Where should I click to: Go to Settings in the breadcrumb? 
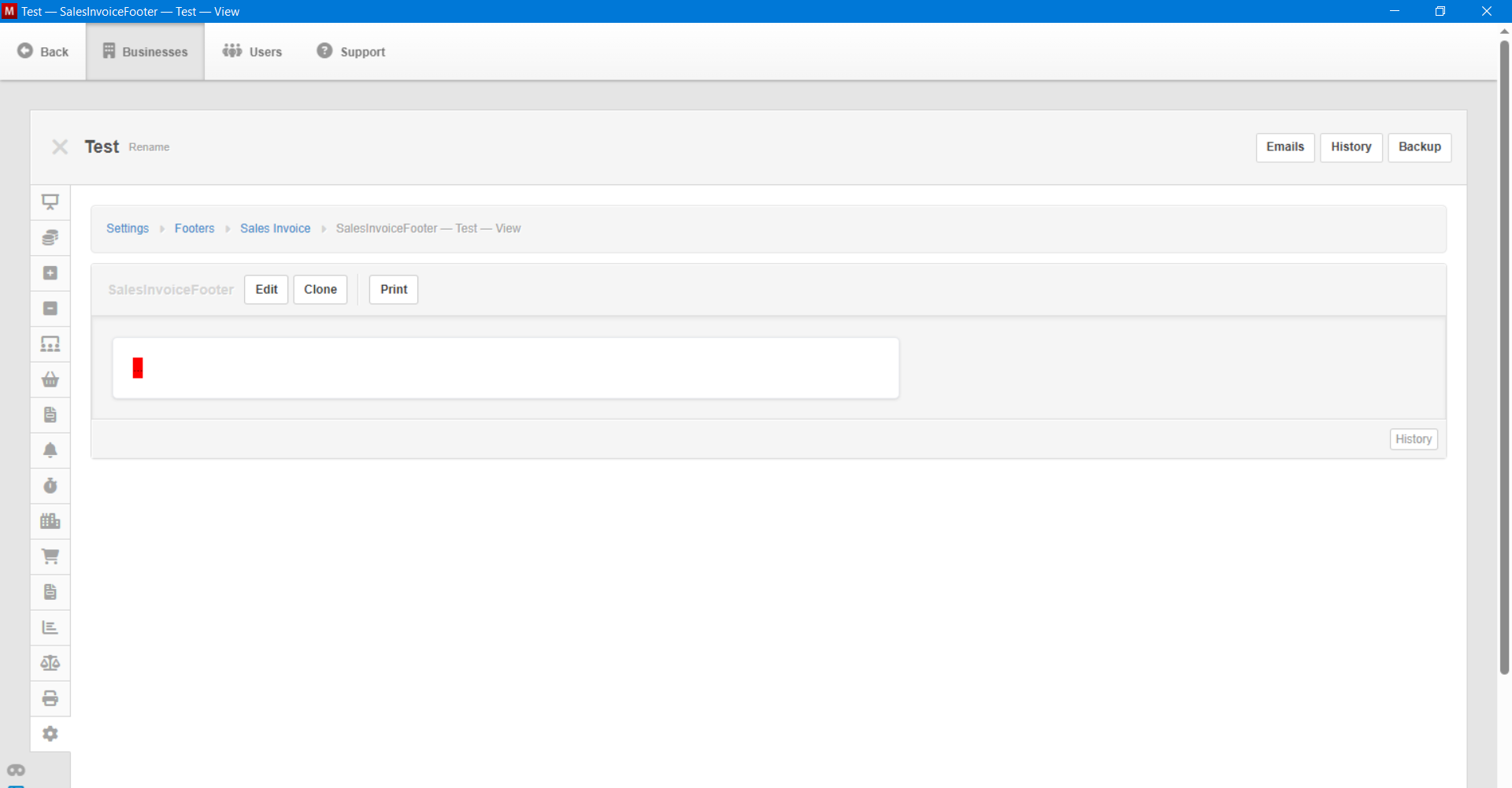point(128,228)
